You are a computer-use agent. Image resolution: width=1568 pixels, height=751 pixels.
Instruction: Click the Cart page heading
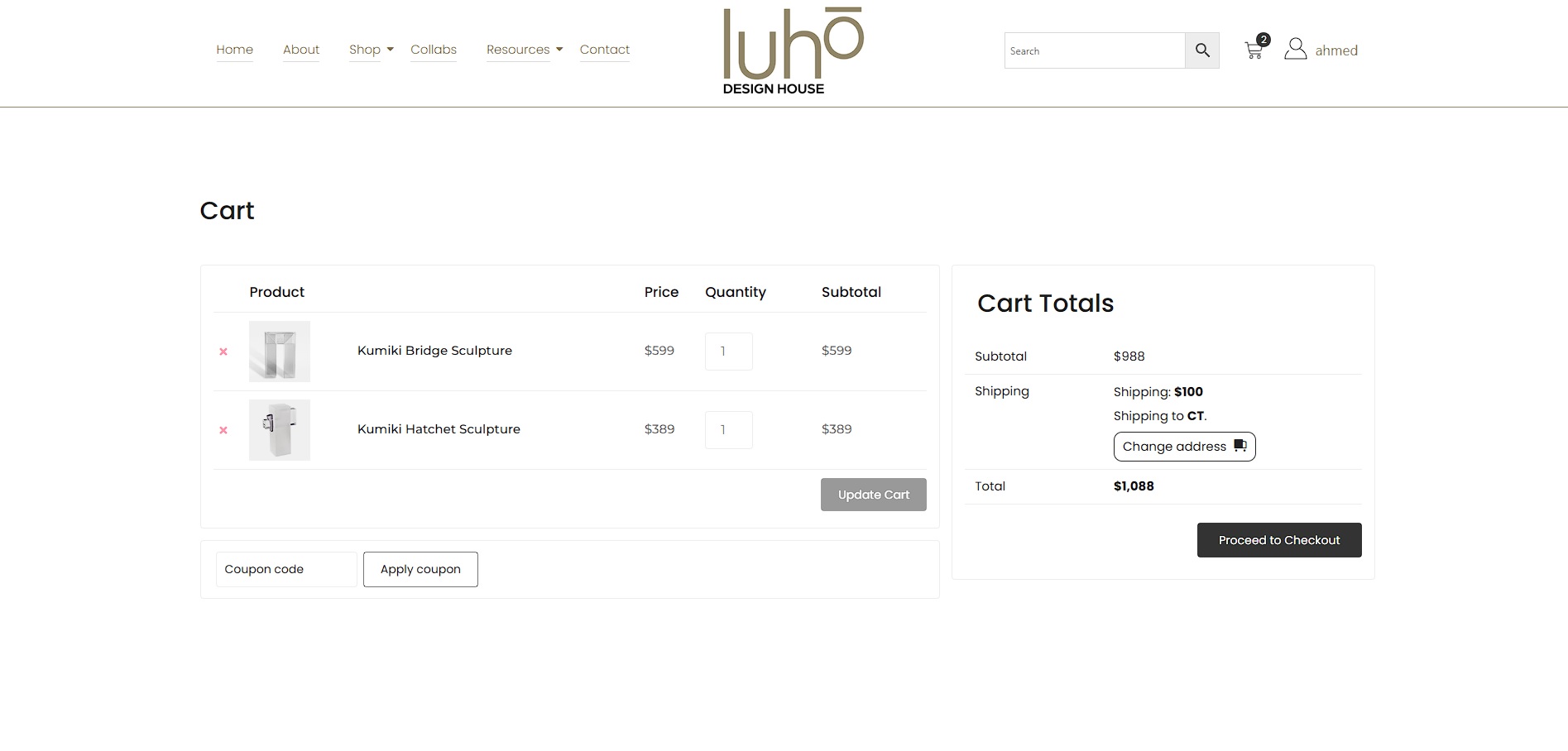(227, 211)
